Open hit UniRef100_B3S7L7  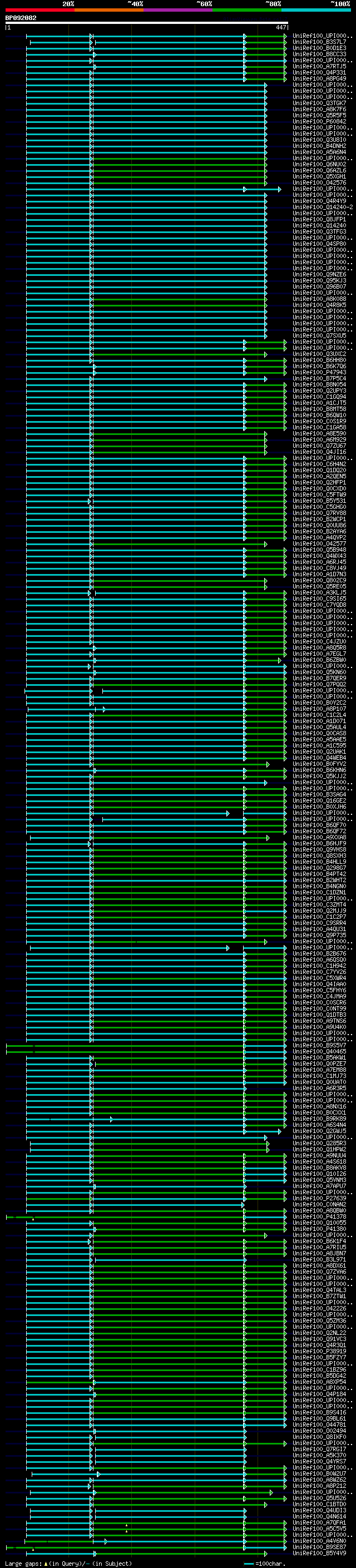point(319,42)
